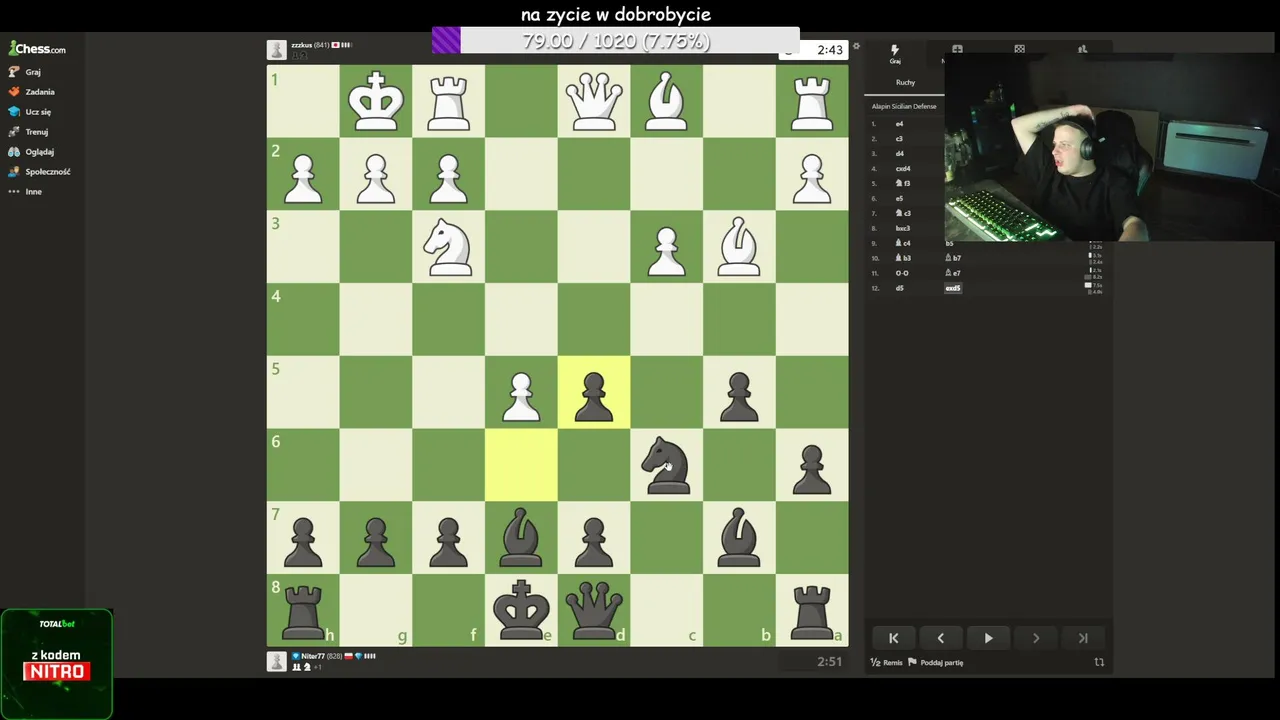The image size is (1280, 720).
Task: Select the white bishop on c1
Action: tap(667, 101)
